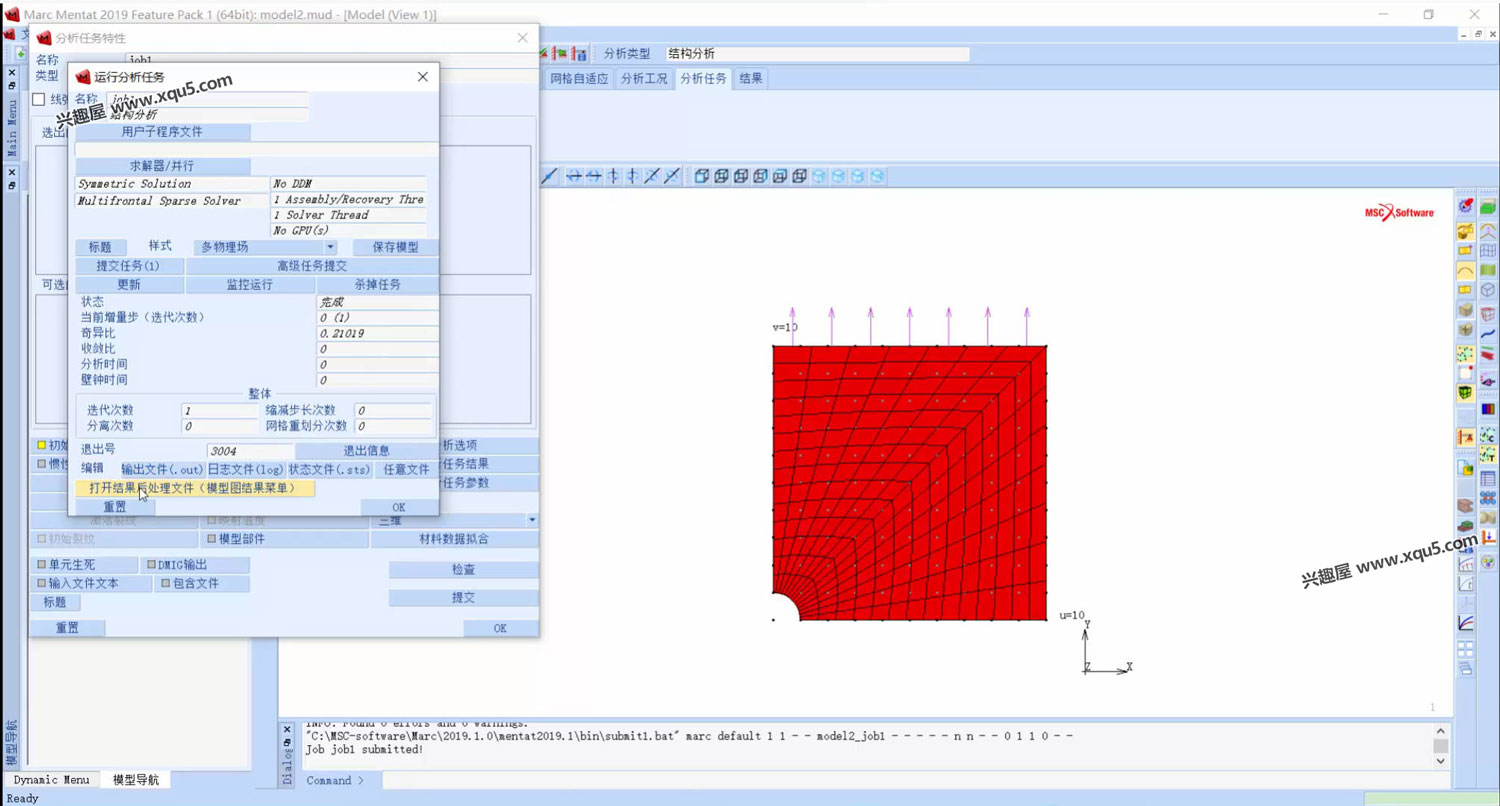Image resolution: width=1500 pixels, height=806 pixels.
Task: Click the first light-blue cube view icon
Action: (819, 176)
